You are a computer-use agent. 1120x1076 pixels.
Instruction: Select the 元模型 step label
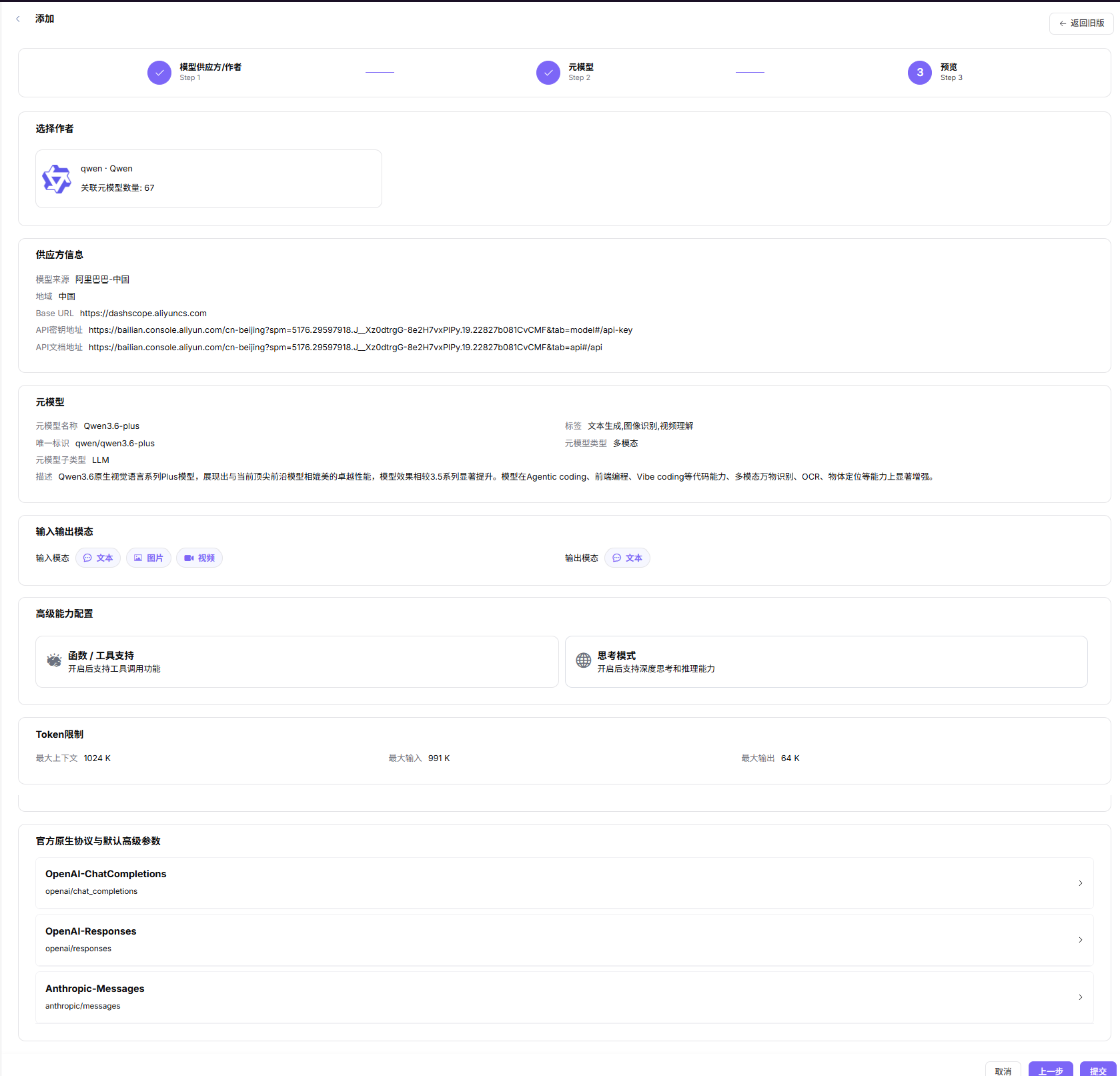click(581, 67)
